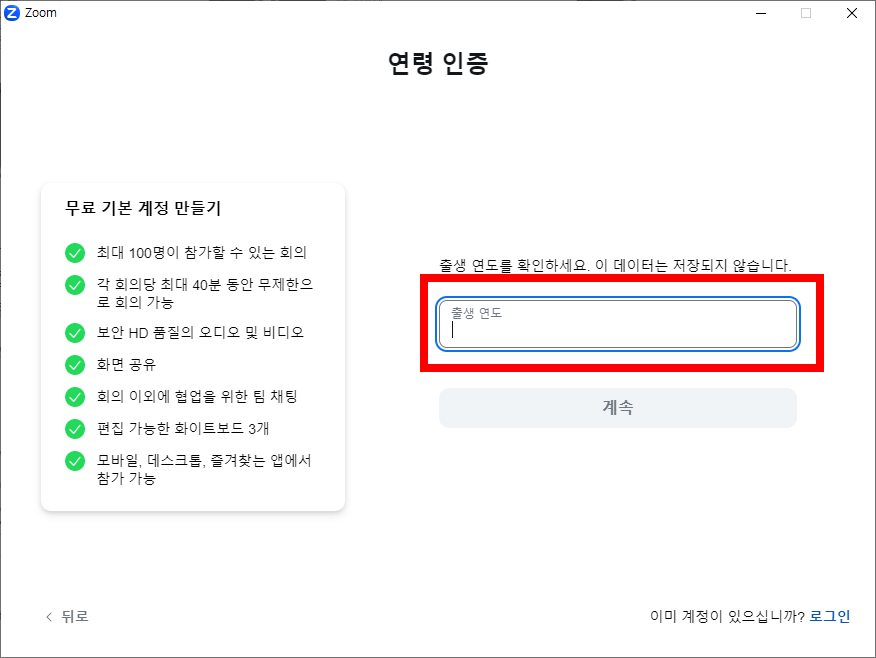Click green check beside 각 회의당 최대 40분
Viewport: 876px width, 658px height.
pyautogui.click(x=75, y=285)
